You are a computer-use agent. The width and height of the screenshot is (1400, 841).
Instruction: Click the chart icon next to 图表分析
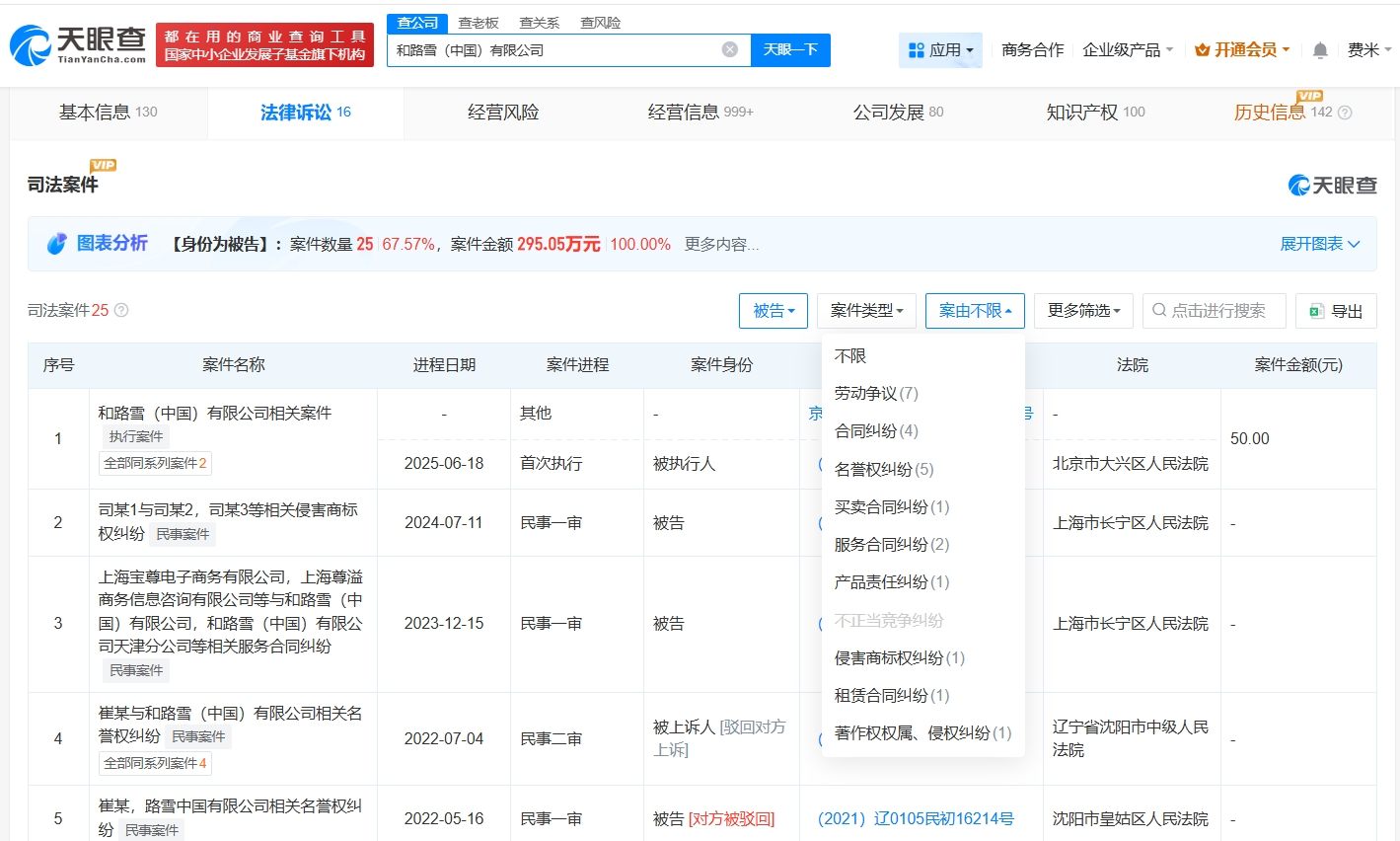(x=56, y=244)
